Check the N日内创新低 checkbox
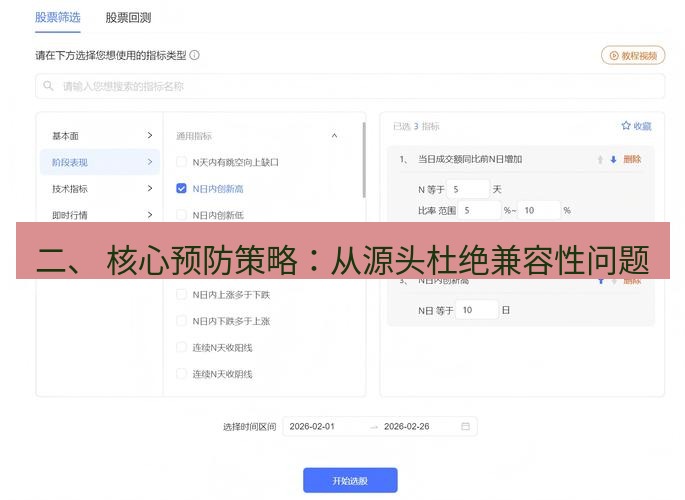 pos(181,215)
